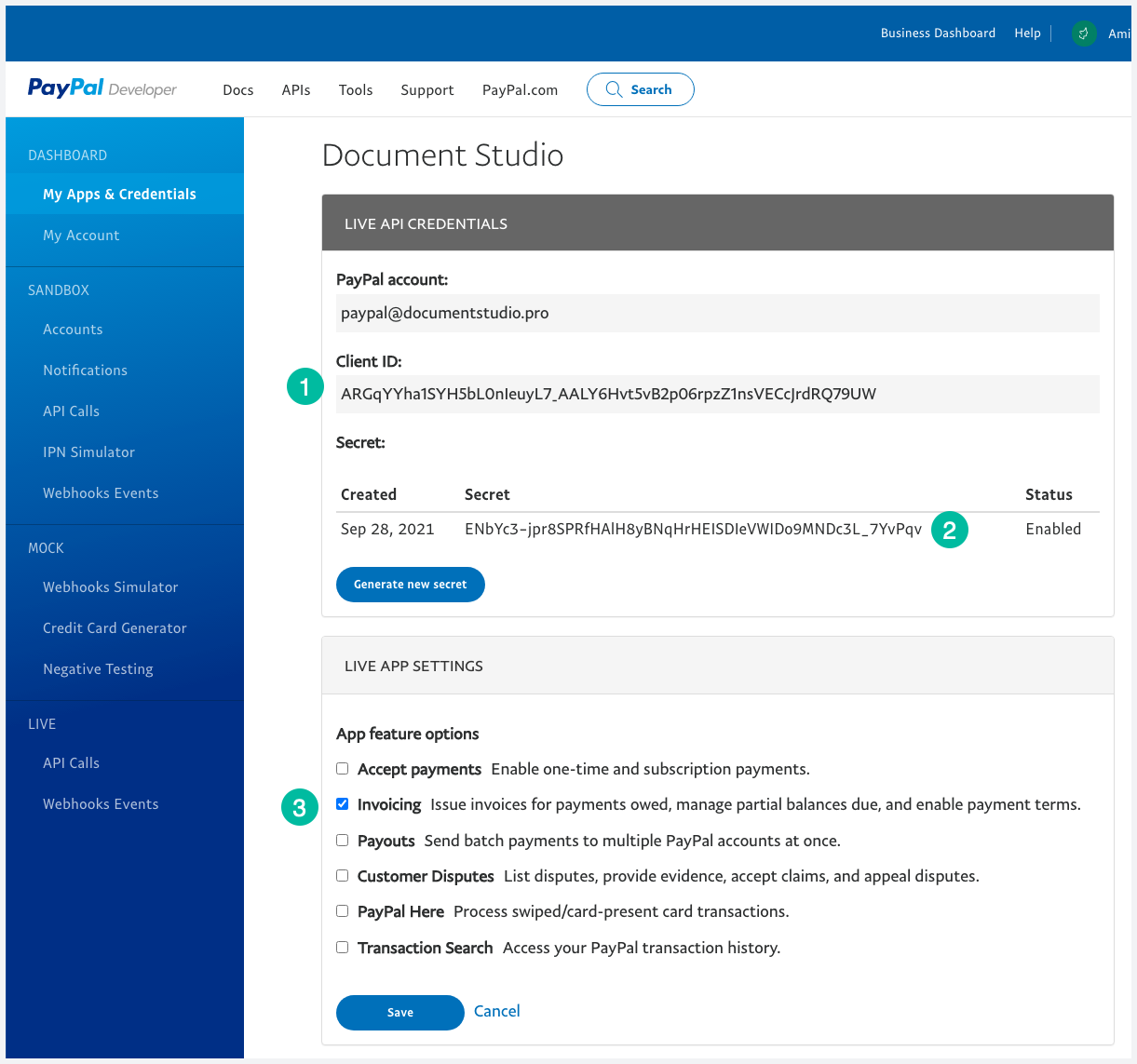Select My Apps & Credentials in sidebar
Screen dimensions: 1137x1064
coord(125,194)
